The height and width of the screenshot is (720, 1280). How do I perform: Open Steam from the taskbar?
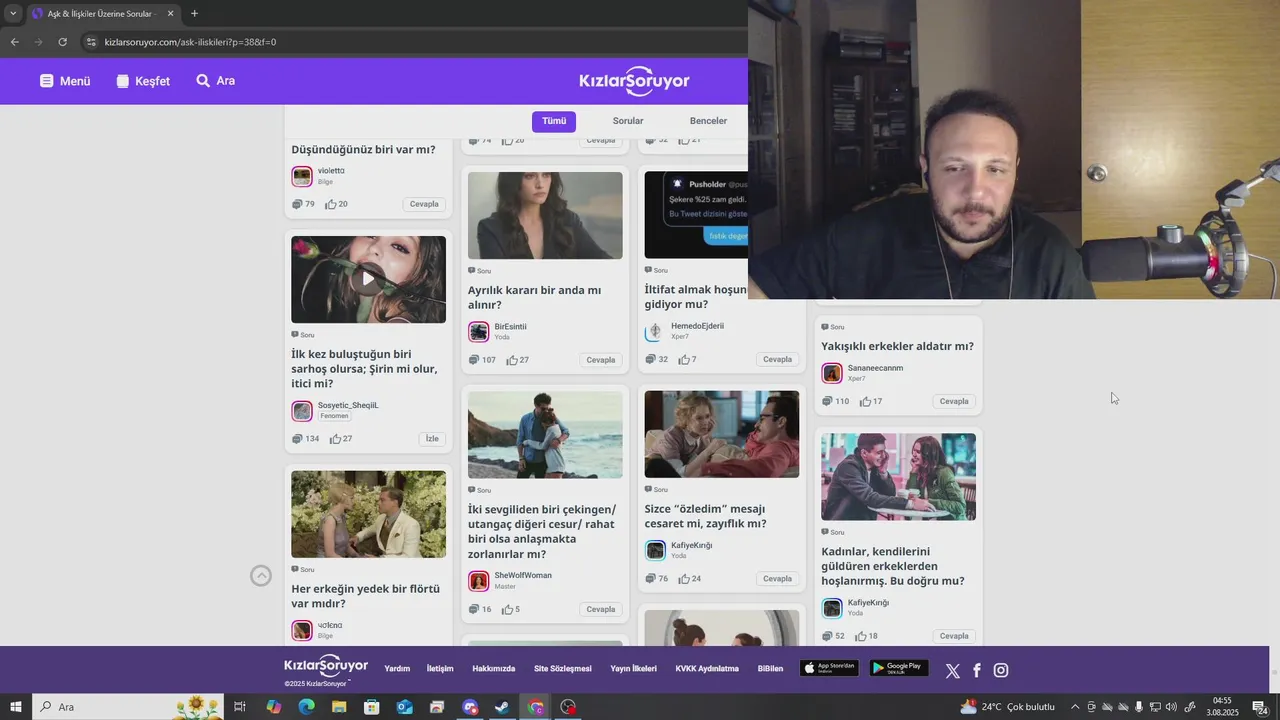503,707
